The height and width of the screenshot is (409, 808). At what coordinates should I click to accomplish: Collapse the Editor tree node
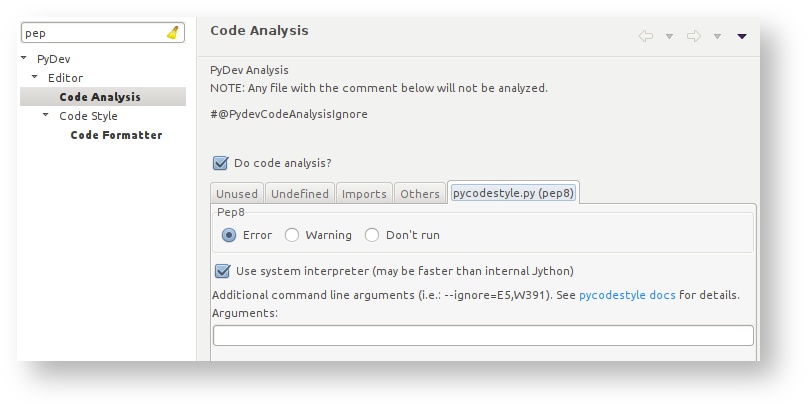35,78
